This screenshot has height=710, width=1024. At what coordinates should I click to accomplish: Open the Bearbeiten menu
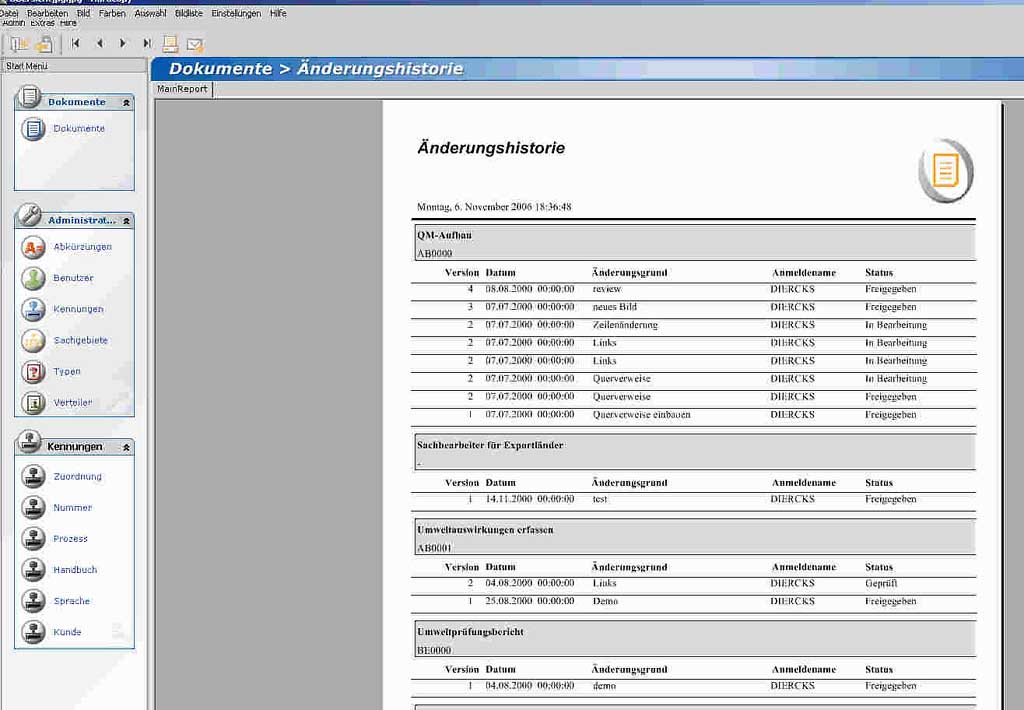47,13
